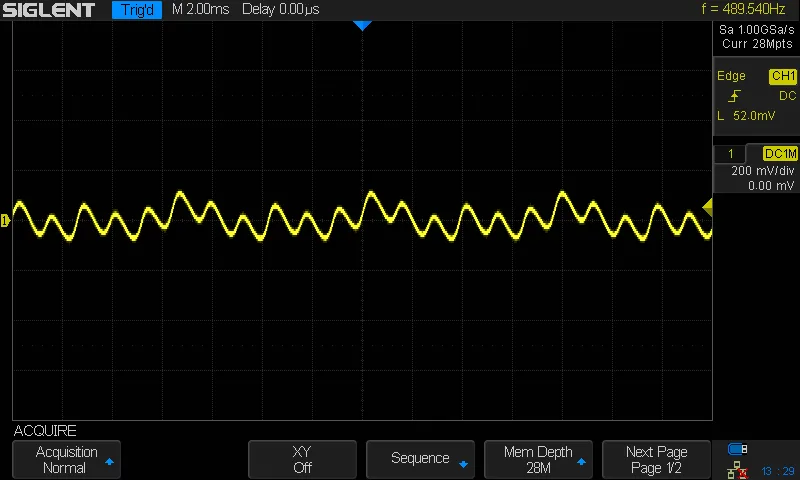Click the 13:29 clock
The width and height of the screenshot is (800, 480).
pyautogui.click(x=778, y=471)
